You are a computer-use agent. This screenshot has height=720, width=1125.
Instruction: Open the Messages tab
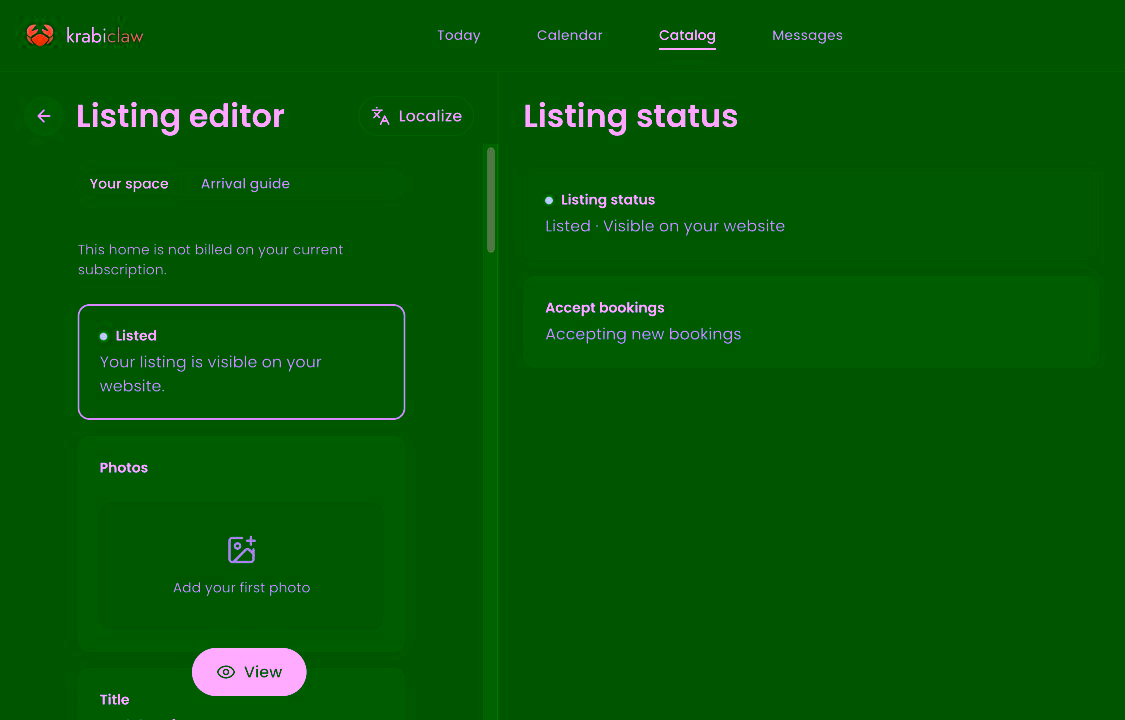point(807,35)
